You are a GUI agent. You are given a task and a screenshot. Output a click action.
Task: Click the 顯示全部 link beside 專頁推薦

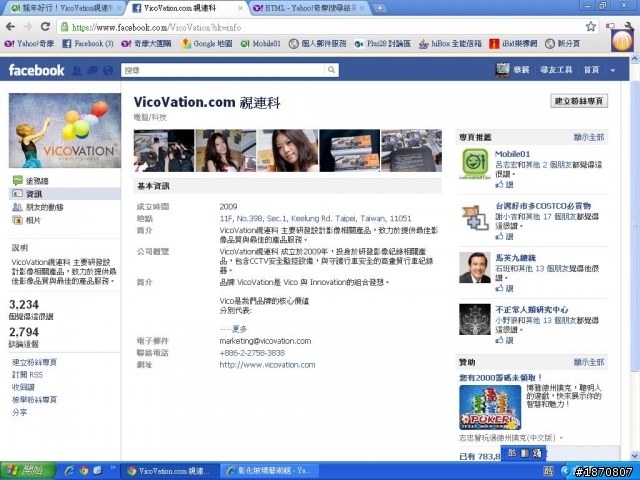(x=589, y=138)
